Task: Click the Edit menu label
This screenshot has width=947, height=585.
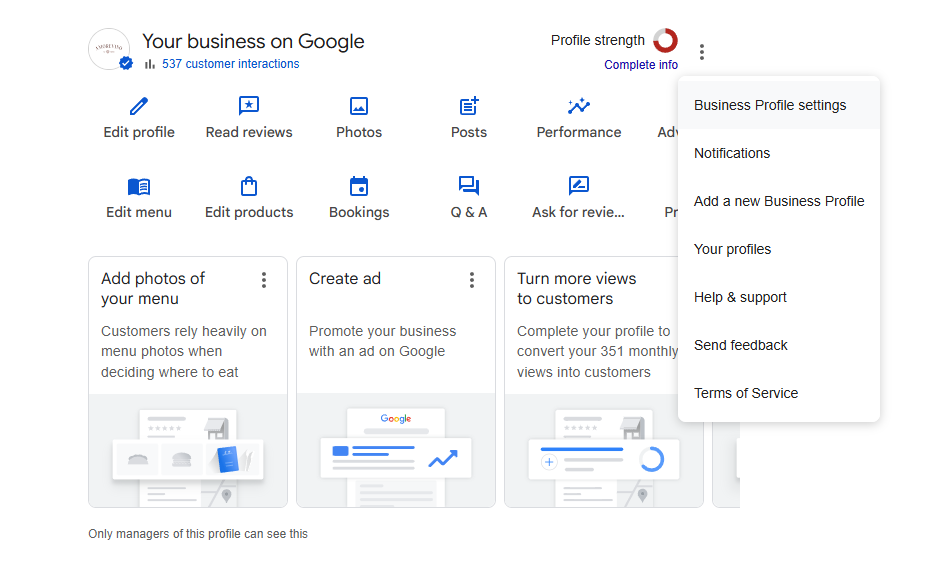Action: [139, 213]
